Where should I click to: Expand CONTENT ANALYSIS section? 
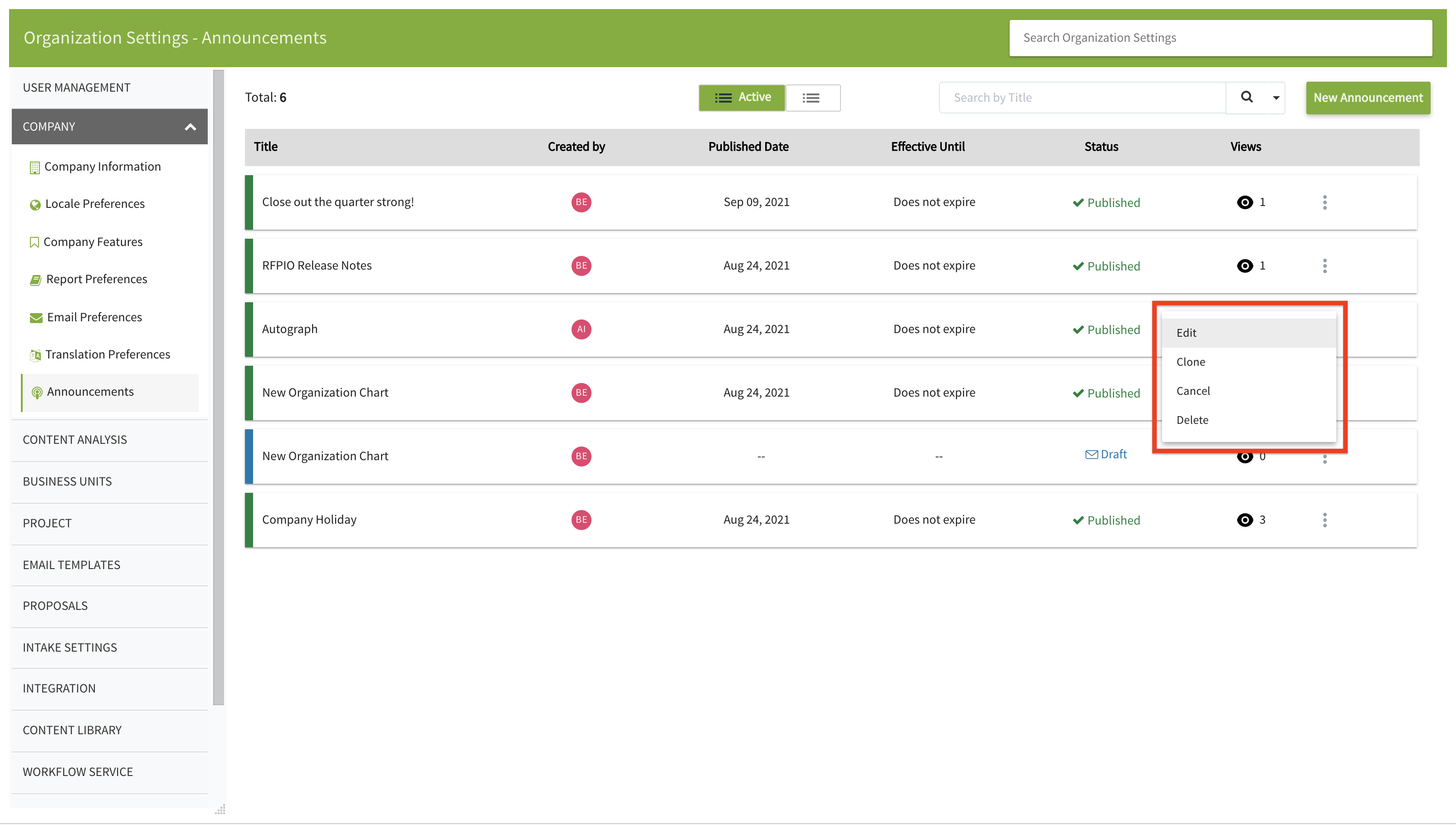point(109,440)
